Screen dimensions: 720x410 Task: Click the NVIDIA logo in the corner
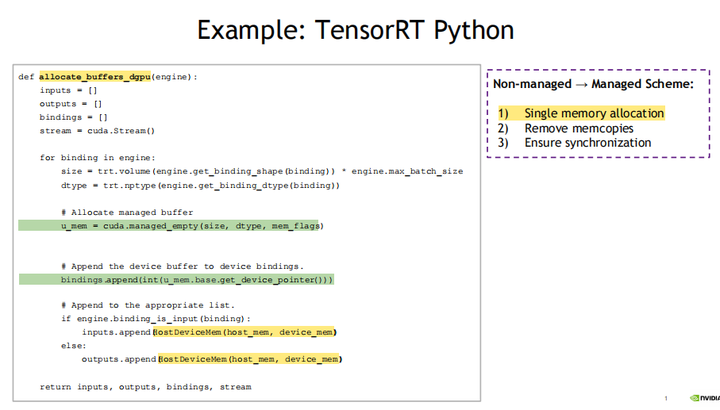[705, 398]
